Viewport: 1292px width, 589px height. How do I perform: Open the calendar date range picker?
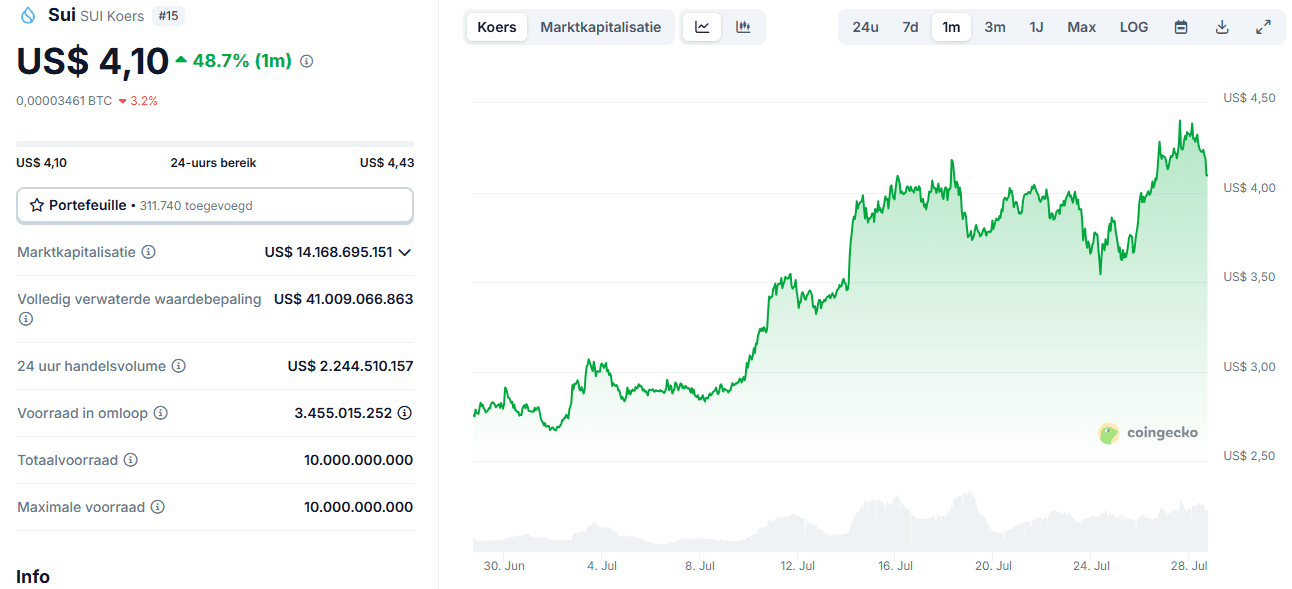pos(1181,27)
